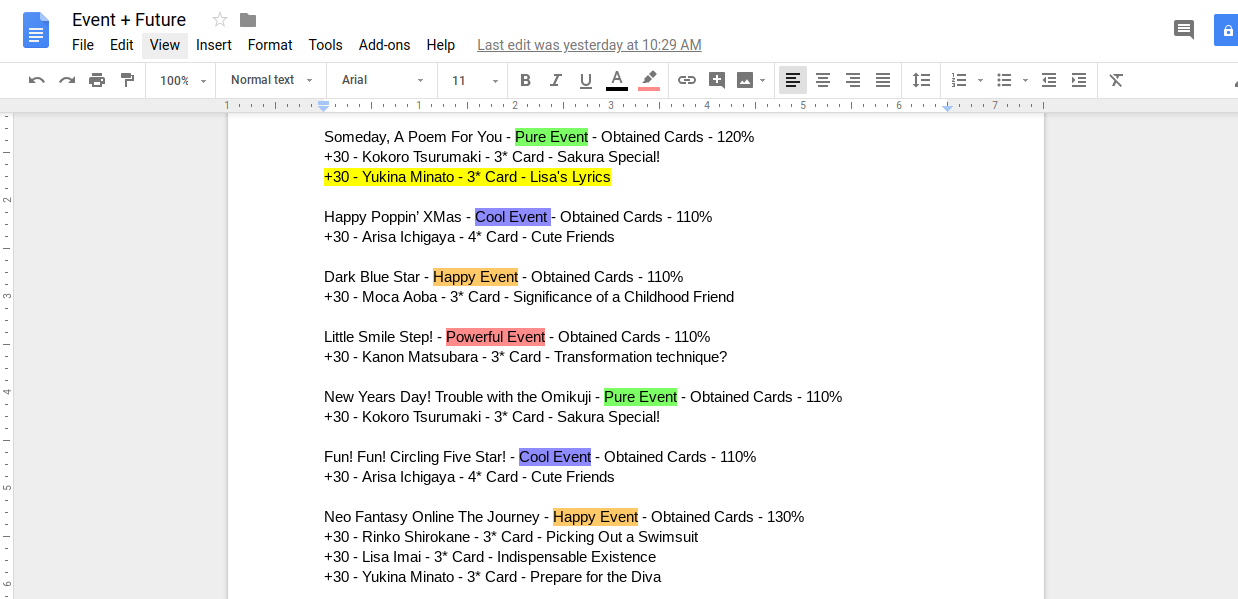Open the zoom 100% dropdown
Viewport: 1238px width, 599px height.
183,80
